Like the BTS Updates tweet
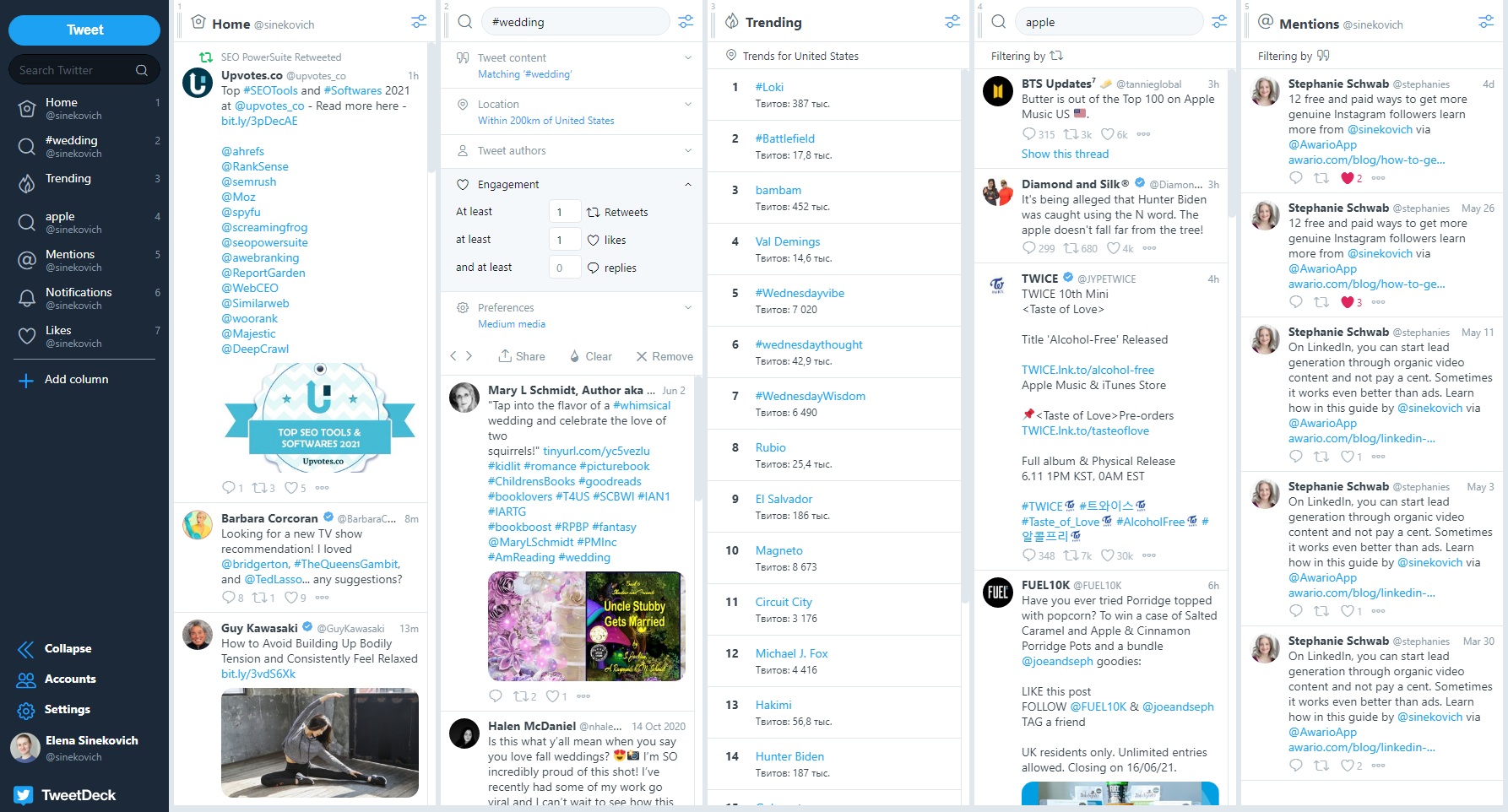1508x812 pixels. pos(1108,133)
